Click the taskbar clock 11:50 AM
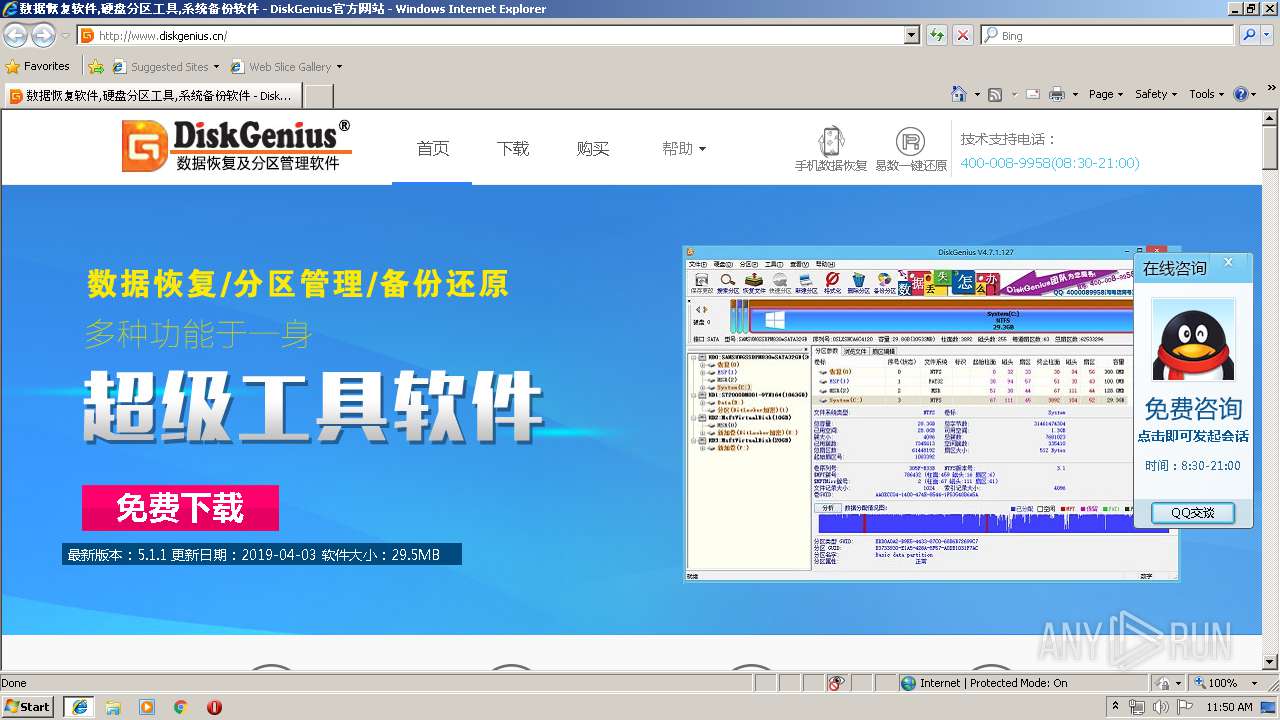The image size is (1280, 720). coord(1229,707)
